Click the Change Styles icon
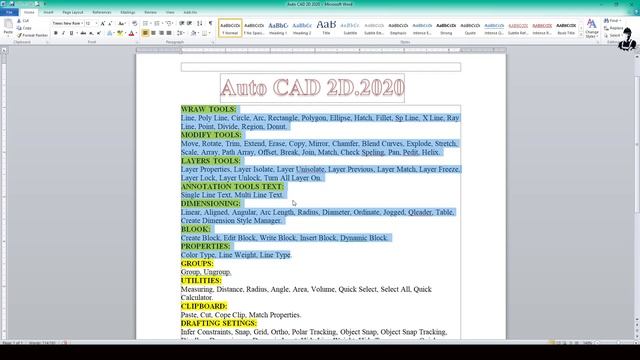 point(591,28)
